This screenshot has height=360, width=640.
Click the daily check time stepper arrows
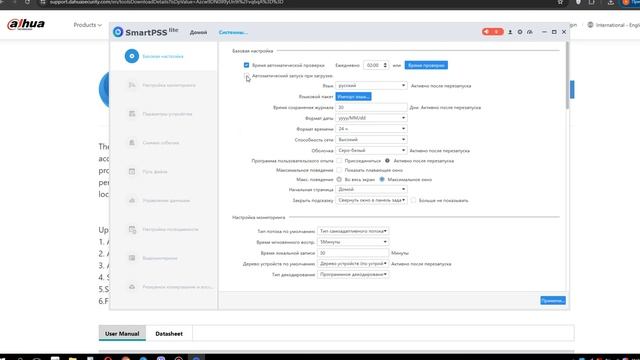(385, 65)
